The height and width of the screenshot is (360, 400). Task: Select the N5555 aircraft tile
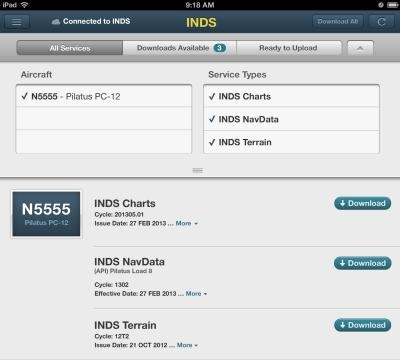tap(46, 214)
